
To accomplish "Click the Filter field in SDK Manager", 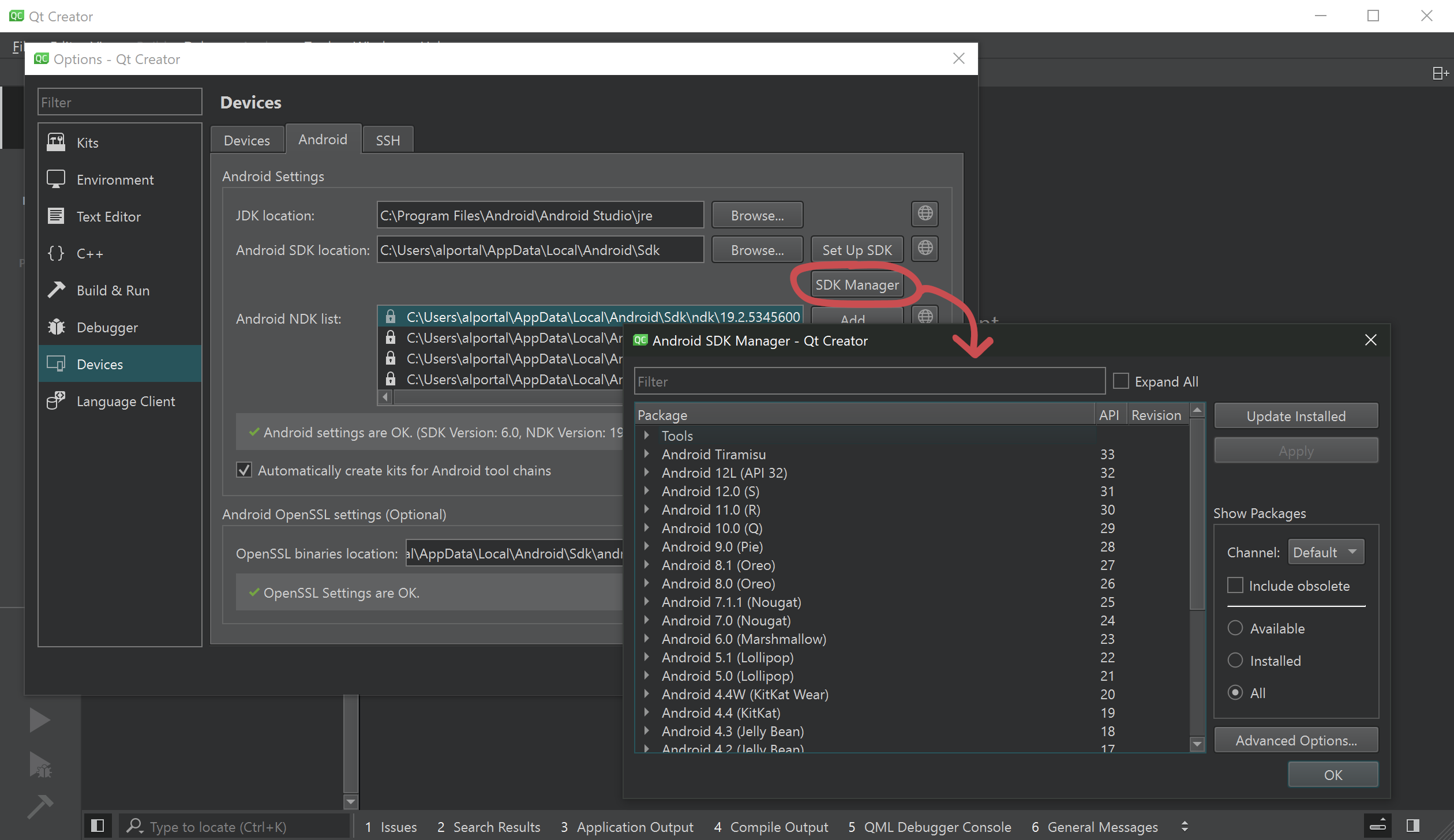I will point(870,381).
